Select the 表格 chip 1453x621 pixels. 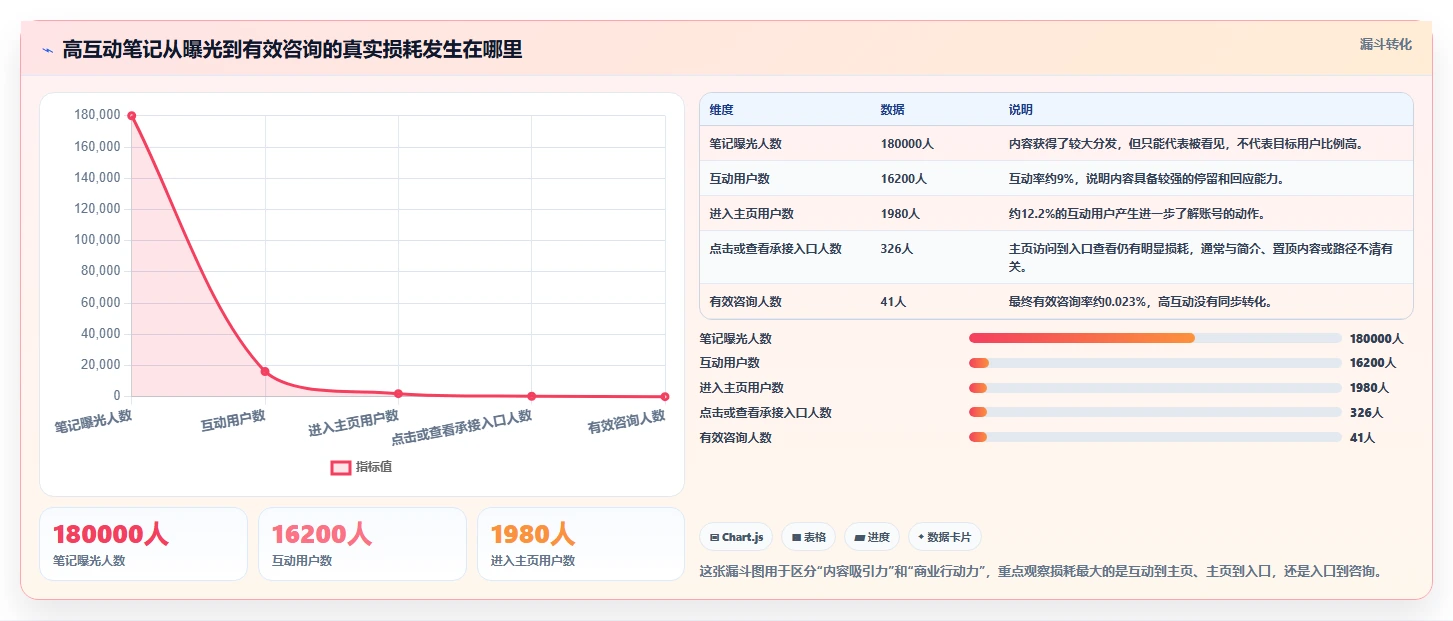pos(808,537)
